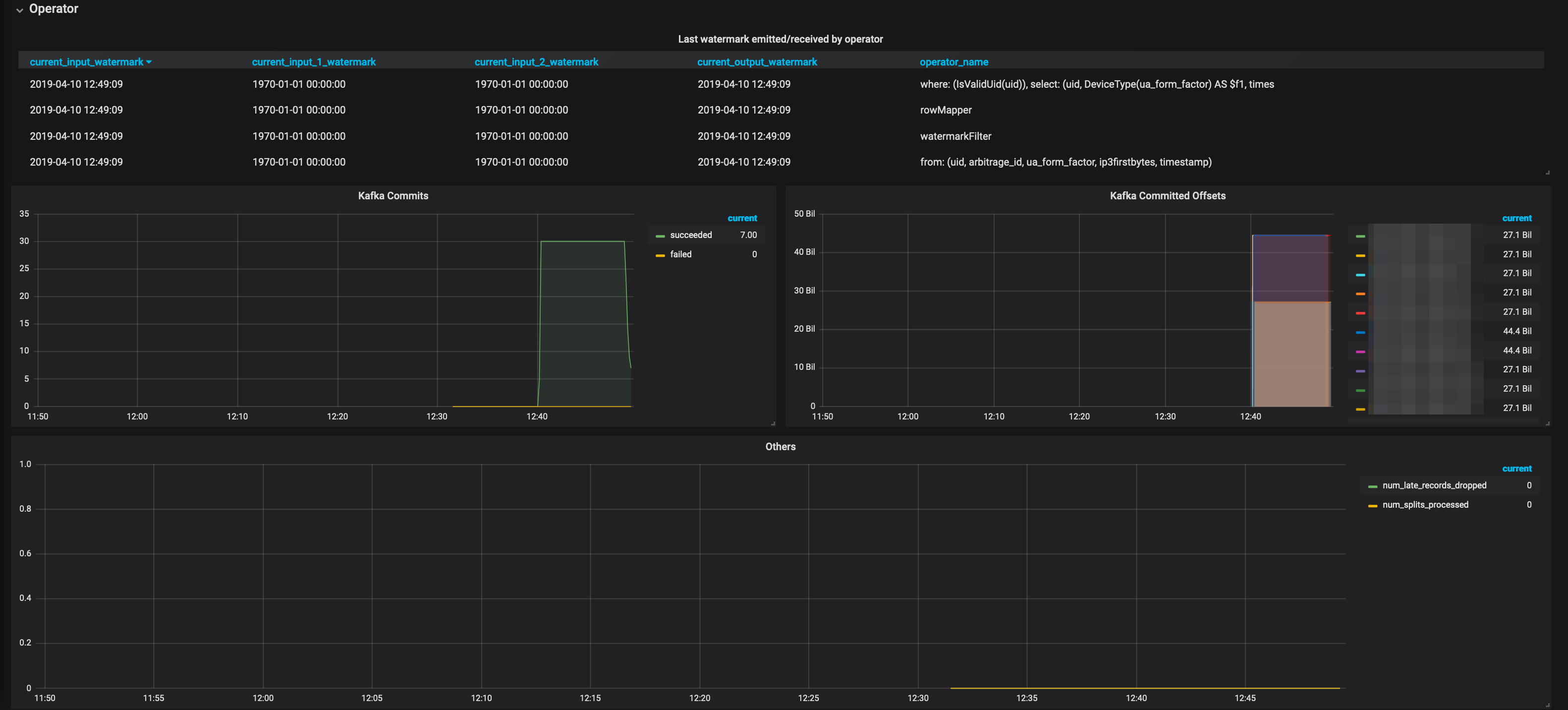Click the green succeeded color swatch
Screen dimensions: 1568x710
click(660, 237)
